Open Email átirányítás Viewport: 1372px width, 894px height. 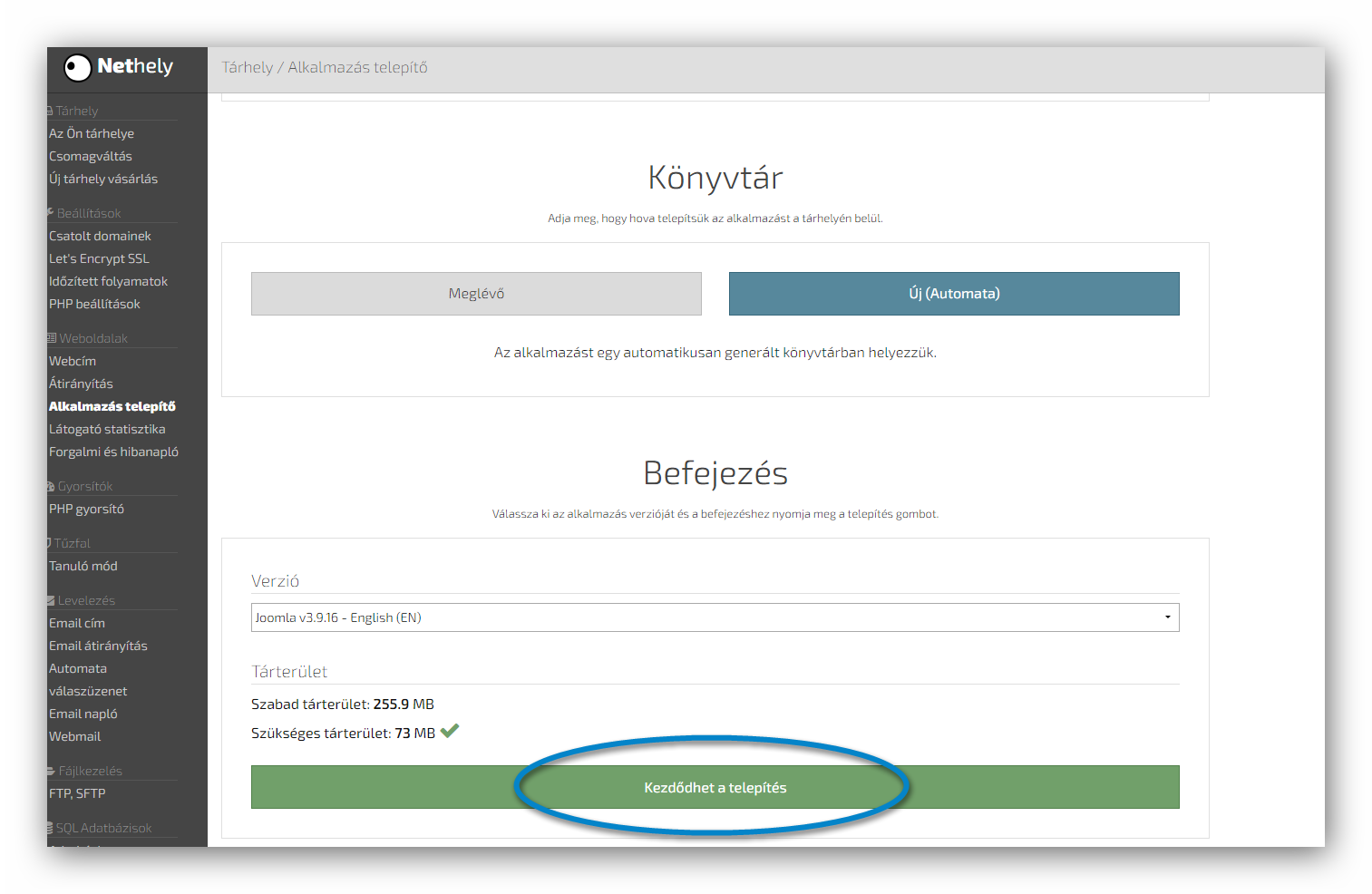[x=98, y=646]
